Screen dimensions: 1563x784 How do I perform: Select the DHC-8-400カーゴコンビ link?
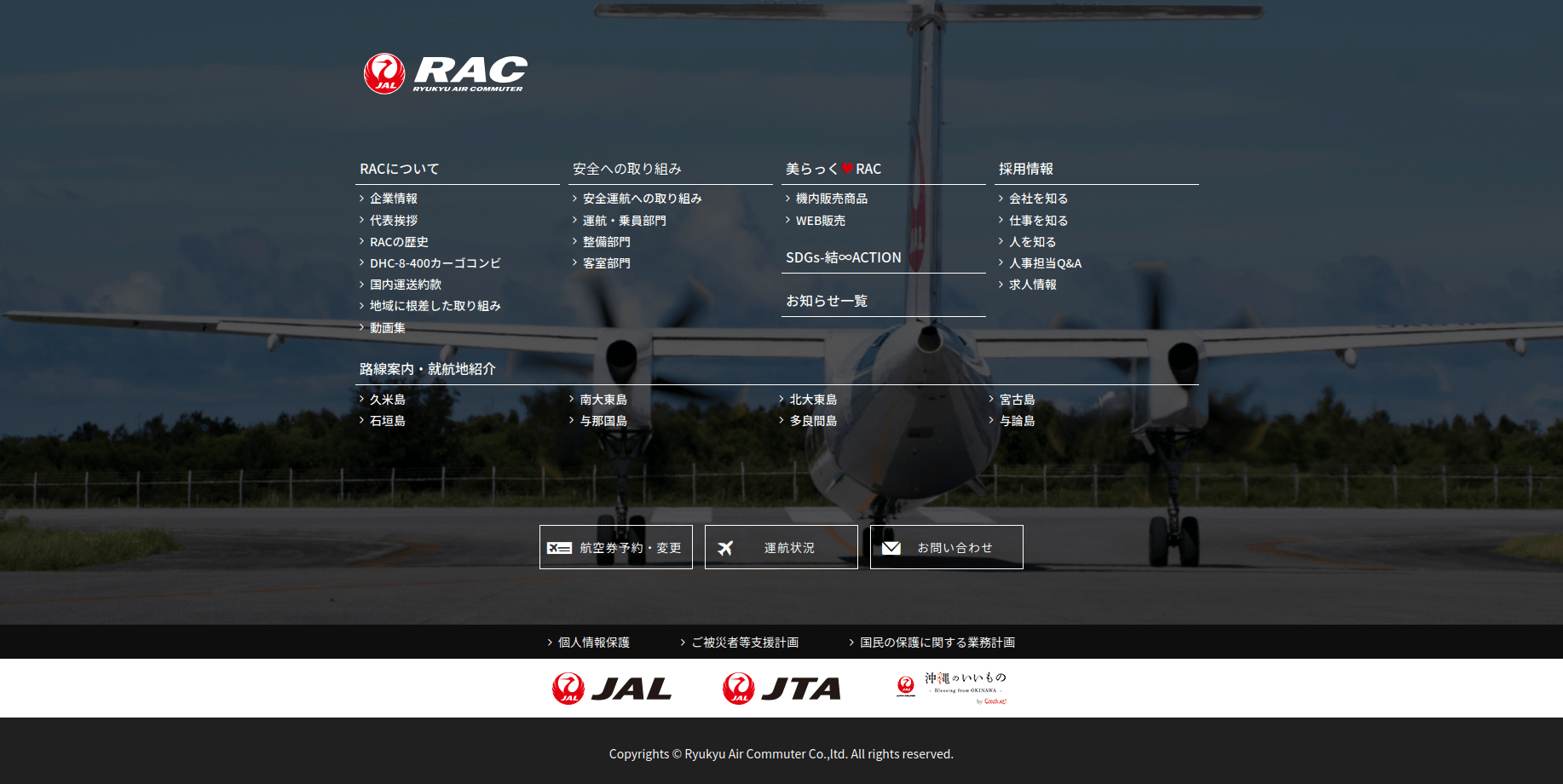pos(435,263)
